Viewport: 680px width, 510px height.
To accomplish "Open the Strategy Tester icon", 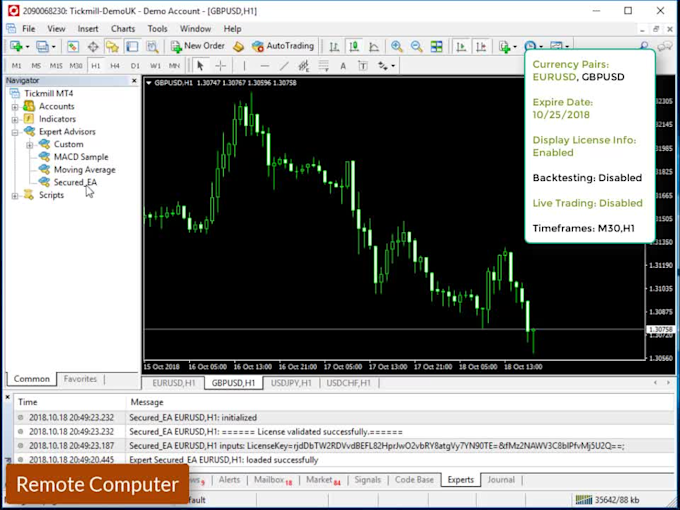I will pos(152,46).
